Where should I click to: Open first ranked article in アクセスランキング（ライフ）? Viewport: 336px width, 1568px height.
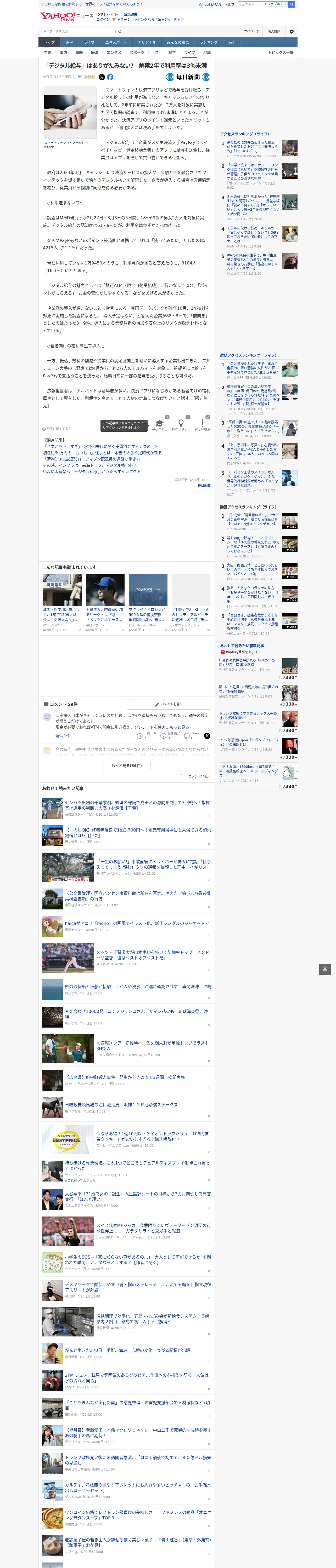[x=252, y=146]
